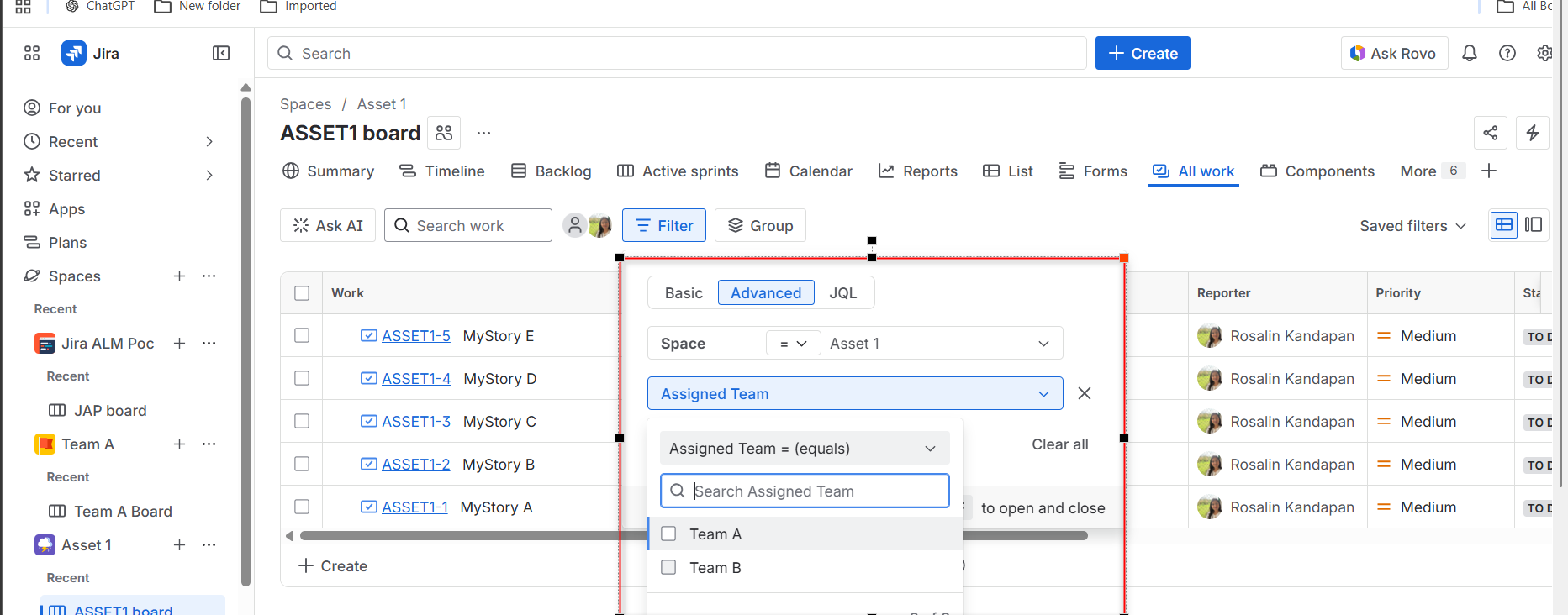Click the blue Create button
Image resolution: width=1568 pixels, height=615 pixels.
click(1143, 53)
